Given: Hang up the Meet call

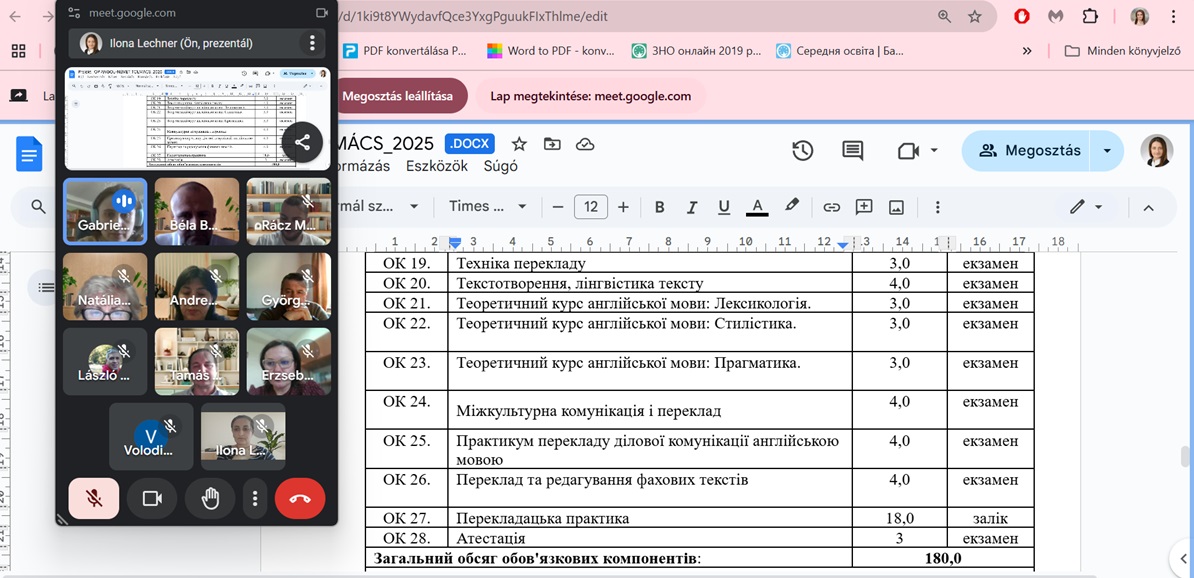Looking at the screenshot, I should 300,498.
